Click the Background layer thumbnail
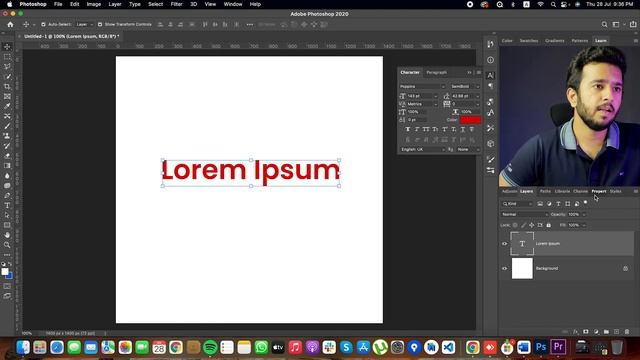The height and width of the screenshot is (360, 640). 522,269
